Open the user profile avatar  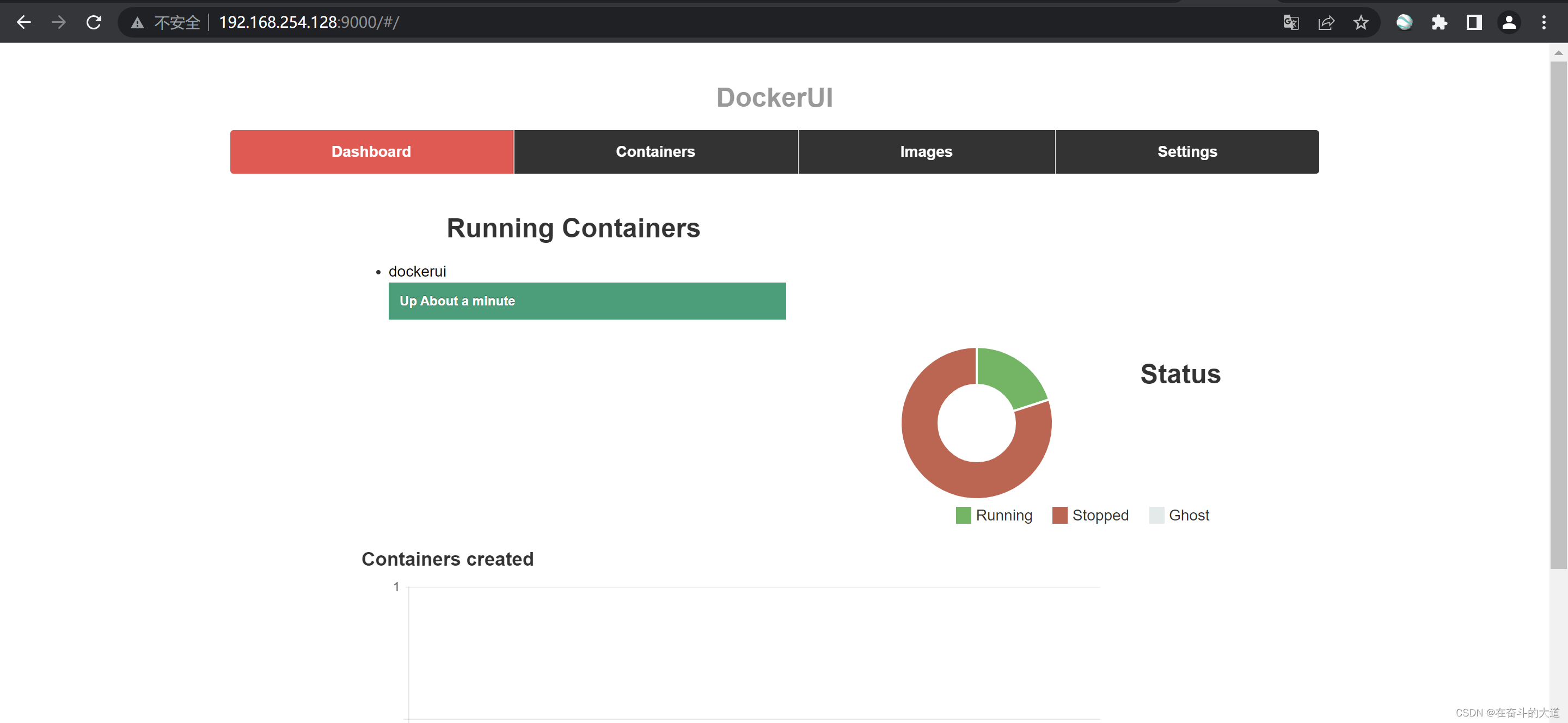click(x=1509, y=22)
